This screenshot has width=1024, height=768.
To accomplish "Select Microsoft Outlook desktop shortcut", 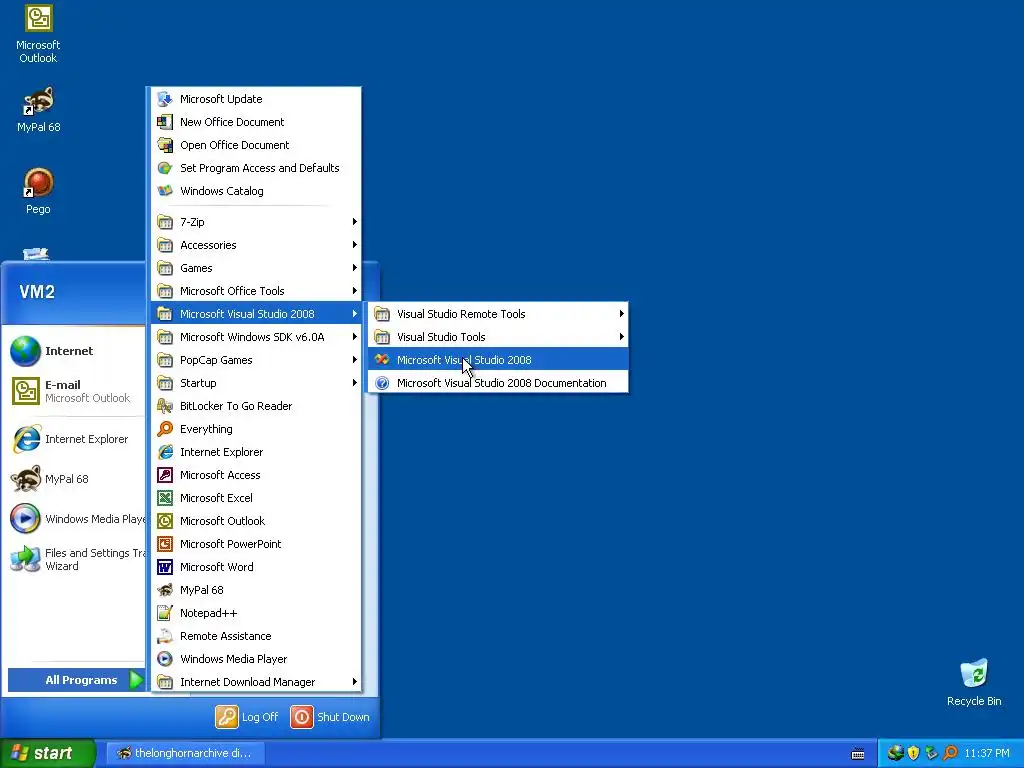I will [38, 34].
